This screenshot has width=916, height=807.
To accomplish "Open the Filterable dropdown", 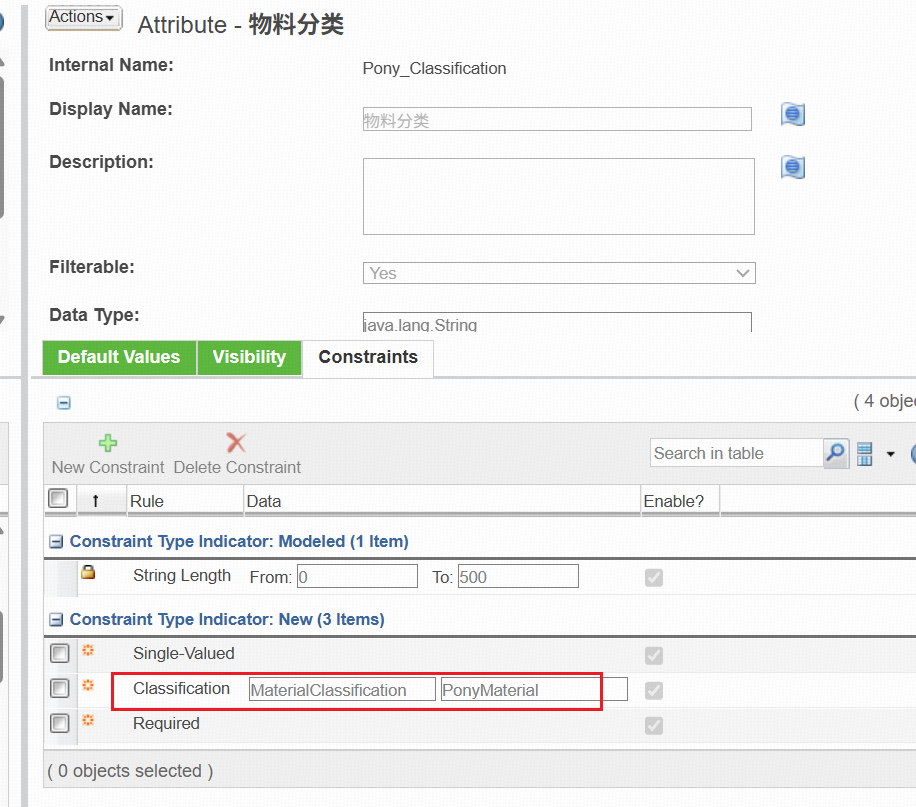I will (x=743, y=272).
